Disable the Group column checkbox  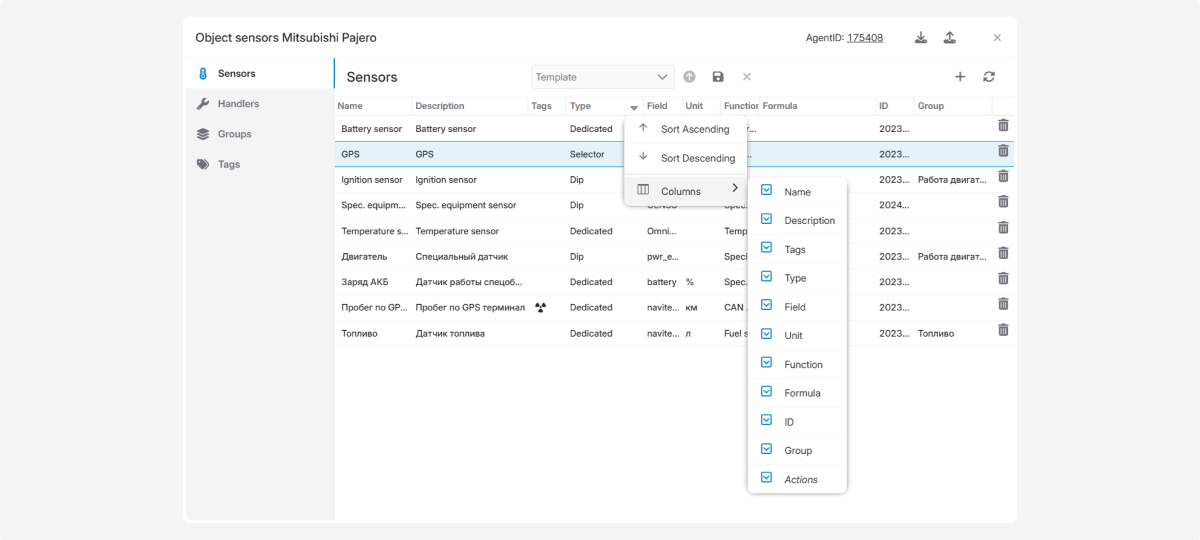[767, 449]
